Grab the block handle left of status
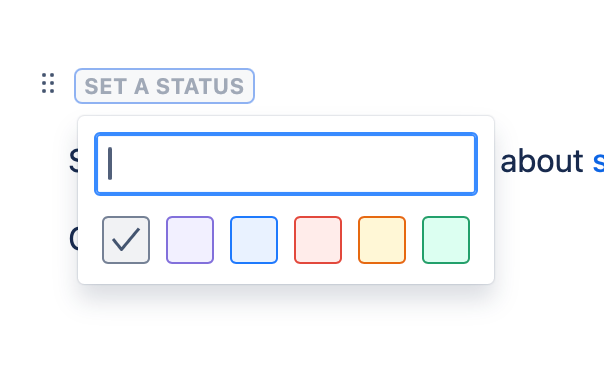Viewport: 604px width, 378px height. click(x=48, y=83)
